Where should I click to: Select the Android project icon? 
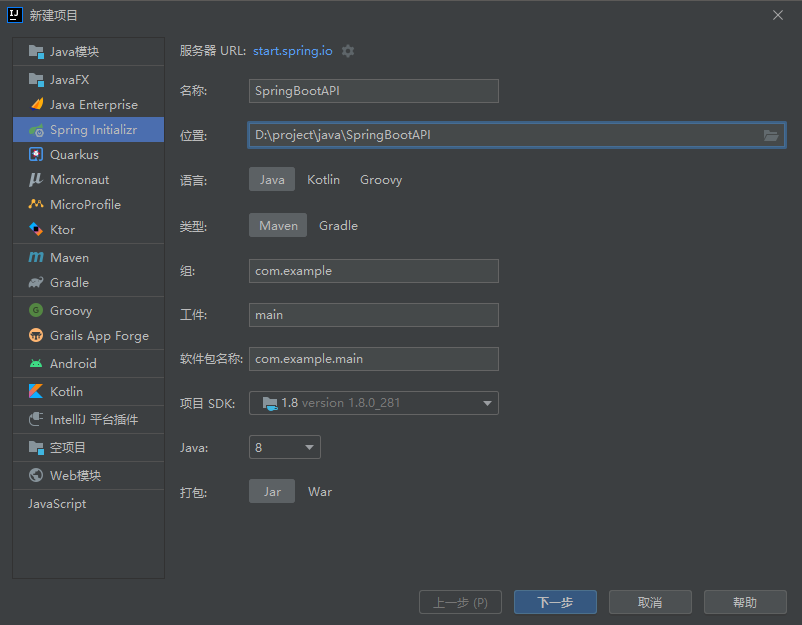(36, 363)
